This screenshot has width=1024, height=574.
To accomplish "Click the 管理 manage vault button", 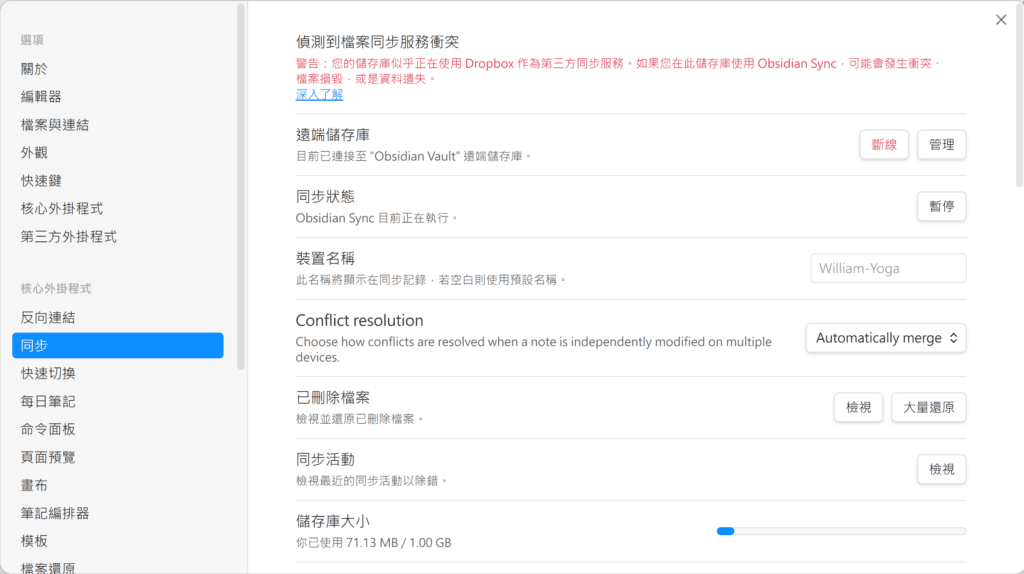I will pos(941,145).
